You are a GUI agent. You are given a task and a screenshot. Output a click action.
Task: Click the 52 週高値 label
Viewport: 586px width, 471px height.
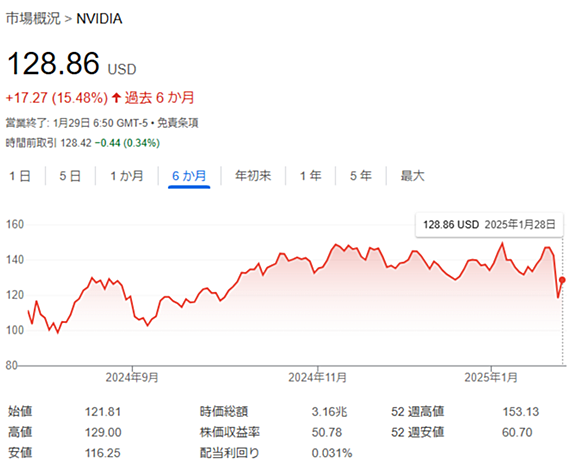(x=417, y=412)
